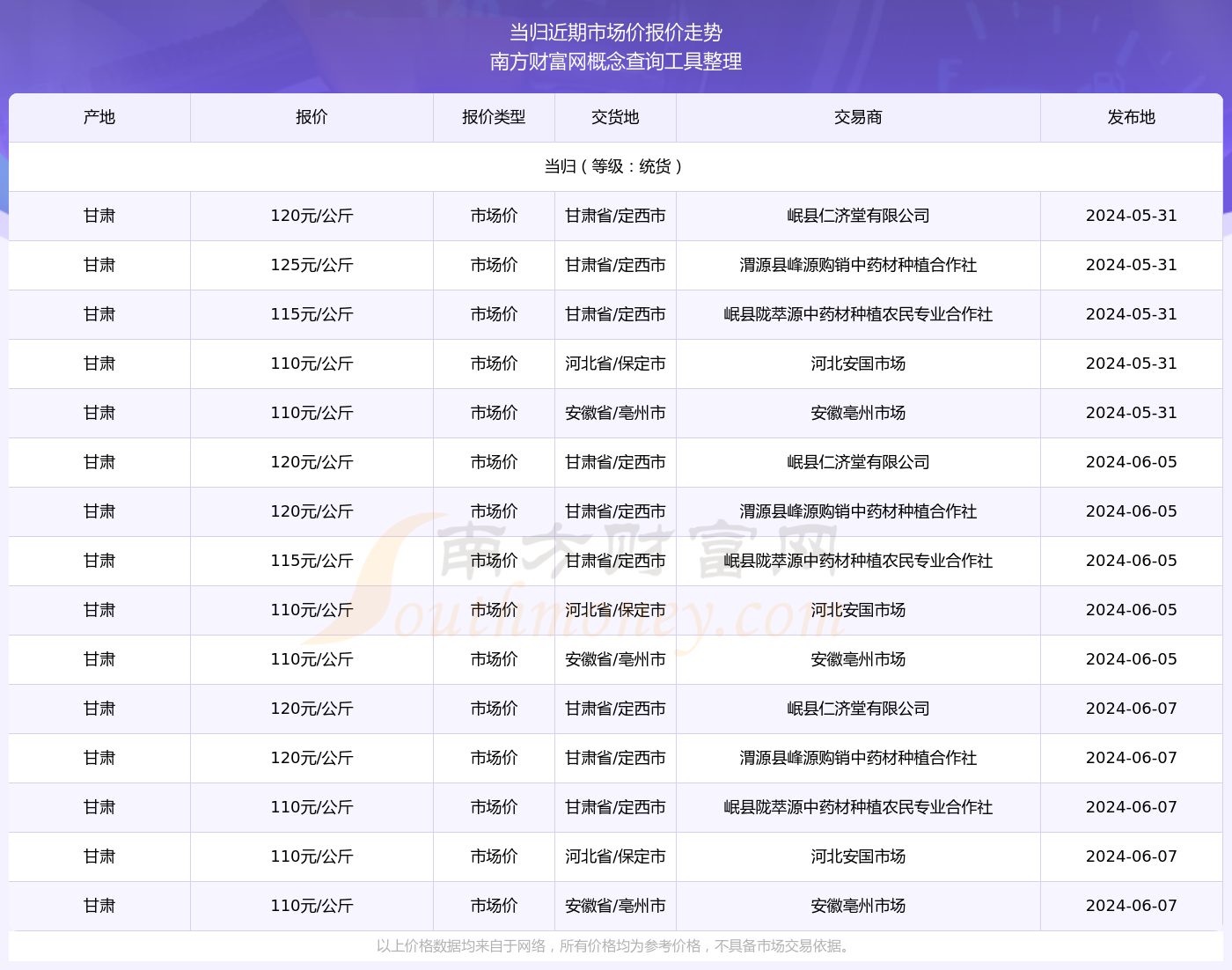The height and width of the screenshot is (970, 1232).
Task: Click the 发布地 column header
Action: coord(1131,117)
